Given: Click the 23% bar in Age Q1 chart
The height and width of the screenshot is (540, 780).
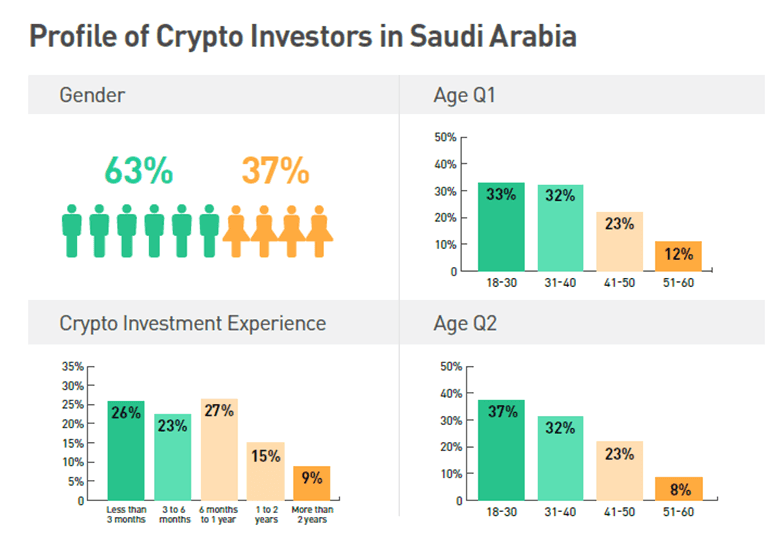Looking at the screenshot, I should click(x=619, y=242).
